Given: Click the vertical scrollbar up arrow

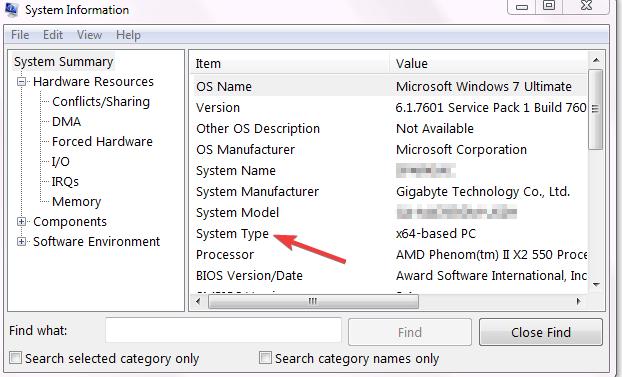Looking at the screenshot, I should point(596,60).
